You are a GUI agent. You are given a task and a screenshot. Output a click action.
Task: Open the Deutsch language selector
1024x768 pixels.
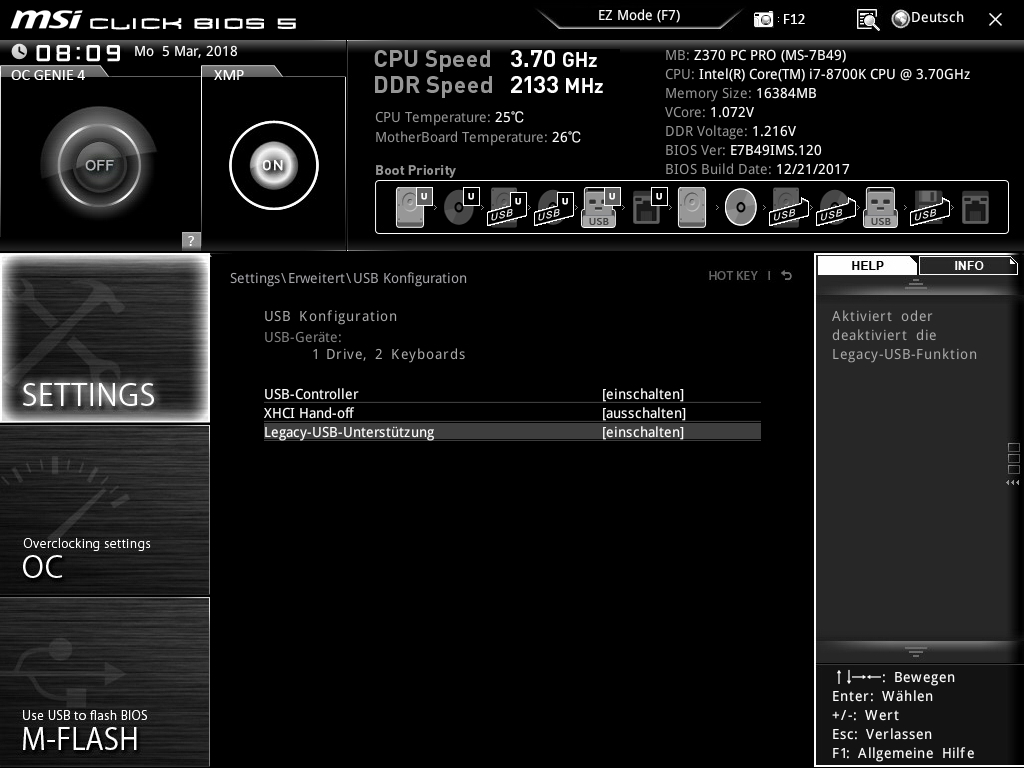(928, 18)
